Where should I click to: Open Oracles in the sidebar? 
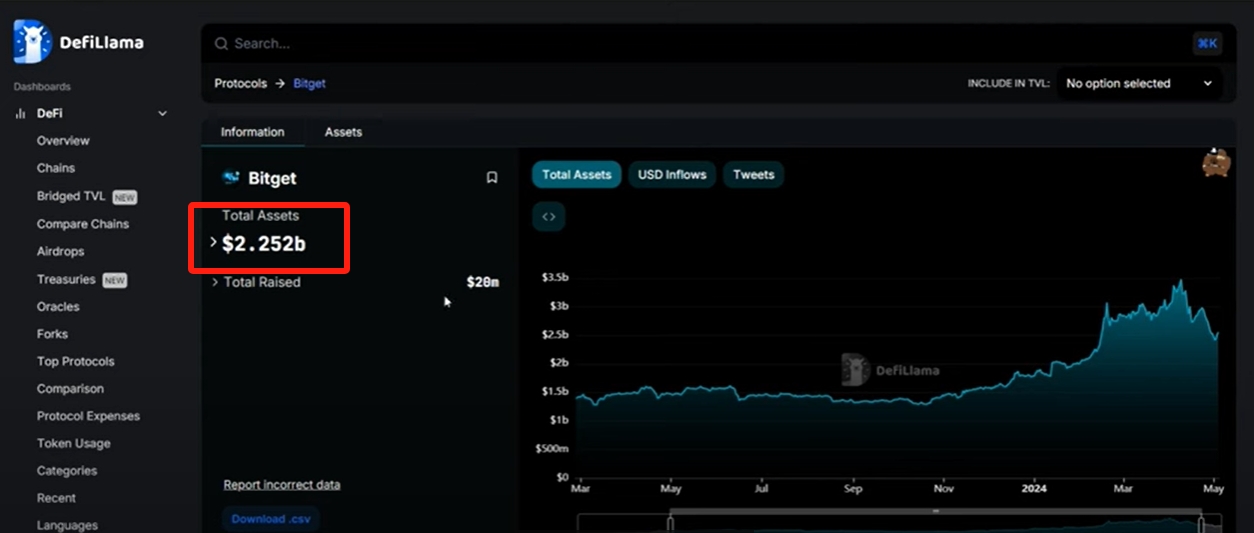point(58,307)
